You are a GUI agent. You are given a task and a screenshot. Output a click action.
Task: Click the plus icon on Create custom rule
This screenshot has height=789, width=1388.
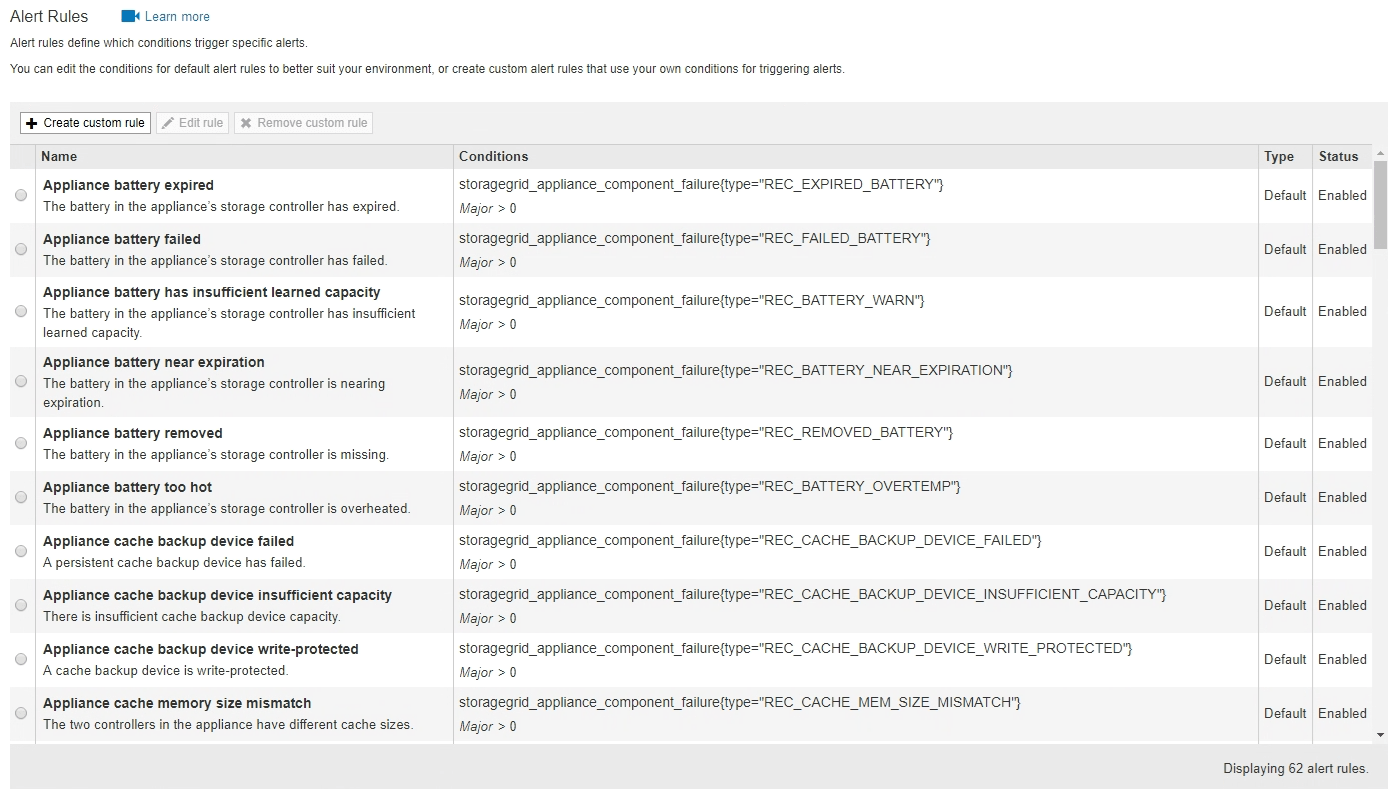[31, 123]
